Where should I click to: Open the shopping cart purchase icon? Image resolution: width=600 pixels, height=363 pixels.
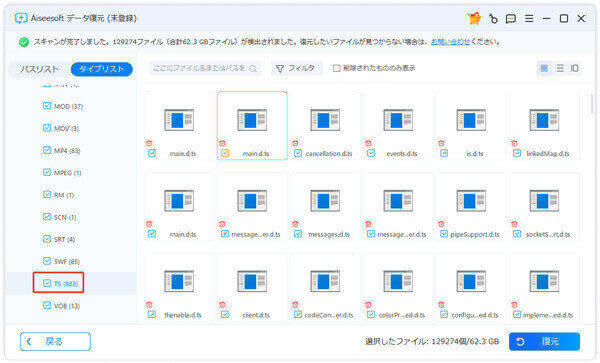click(474, 18)
